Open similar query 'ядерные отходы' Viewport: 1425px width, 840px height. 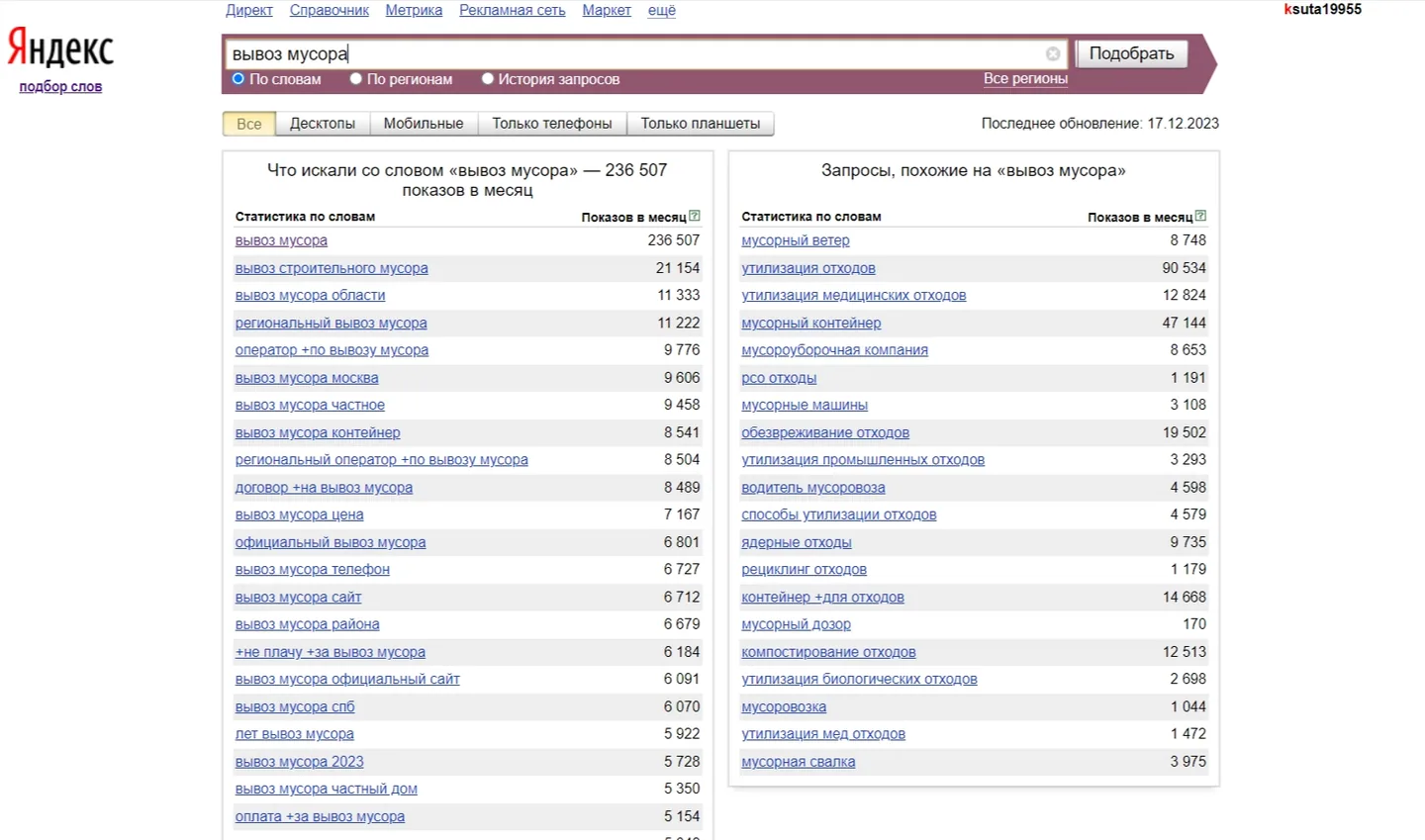tap(797, 542)
